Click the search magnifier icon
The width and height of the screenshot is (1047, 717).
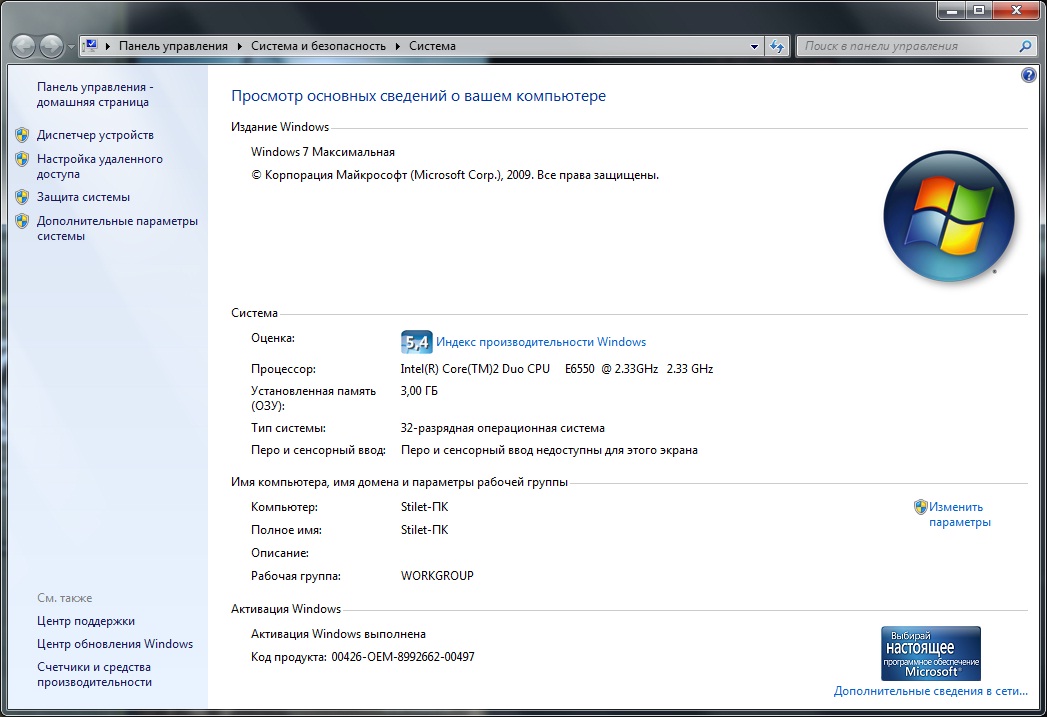(1025, 46)
